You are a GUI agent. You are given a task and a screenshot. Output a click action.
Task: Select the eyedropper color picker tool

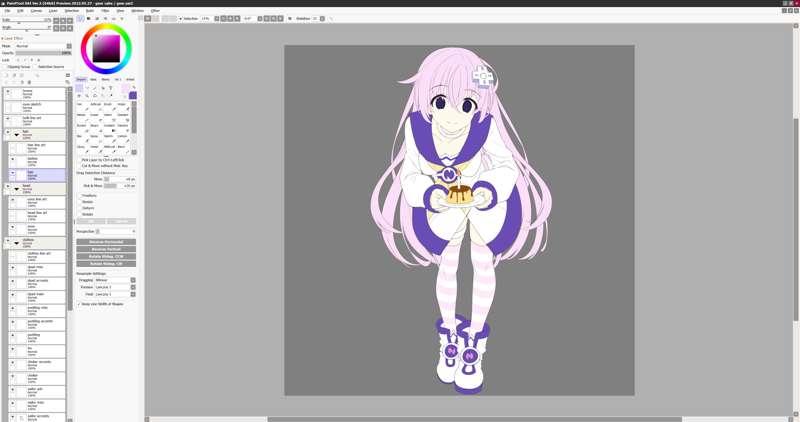coord(110,95)
